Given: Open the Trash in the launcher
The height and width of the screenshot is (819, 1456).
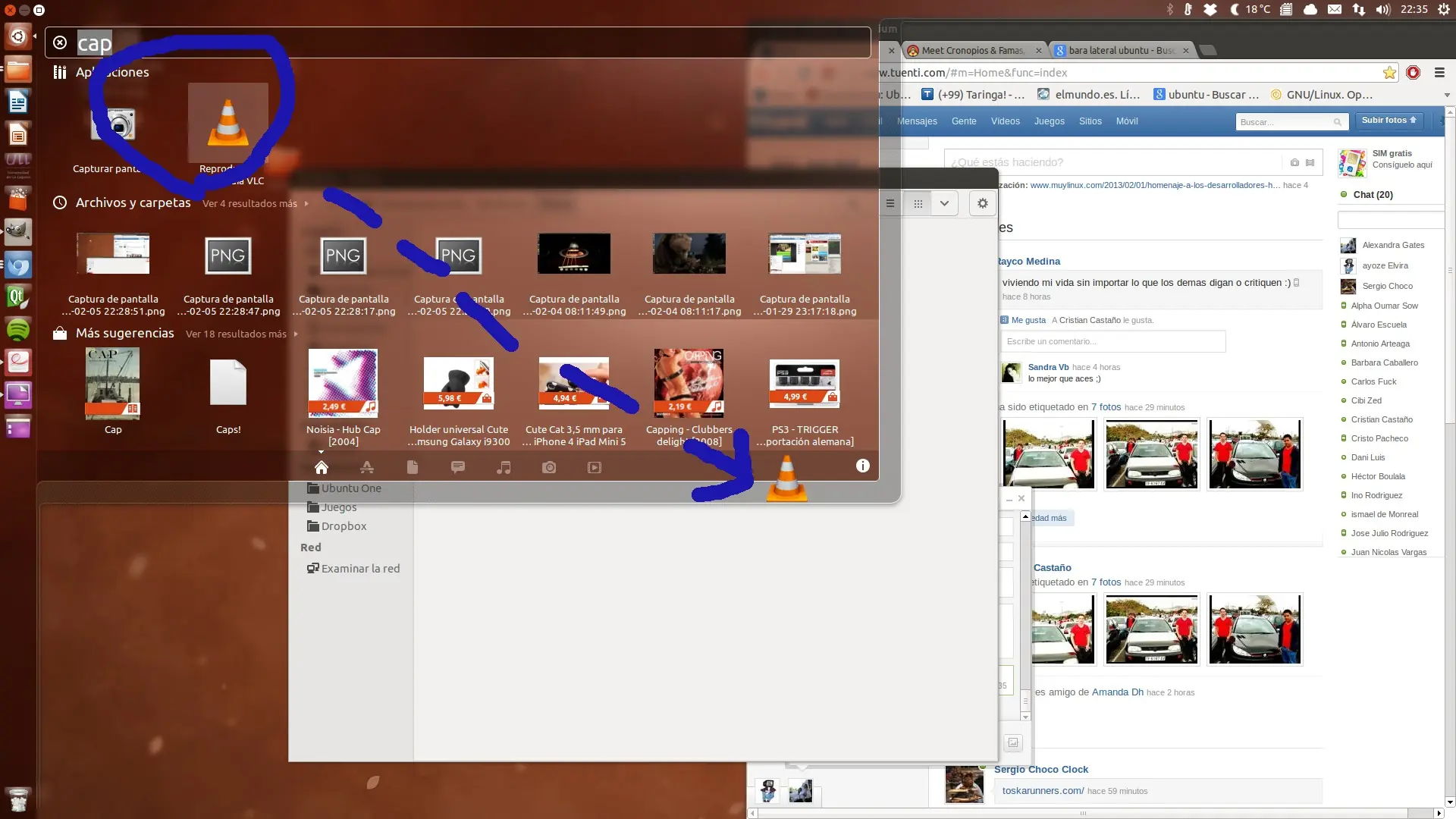Looking at the screenshot, I should [18, 799].
